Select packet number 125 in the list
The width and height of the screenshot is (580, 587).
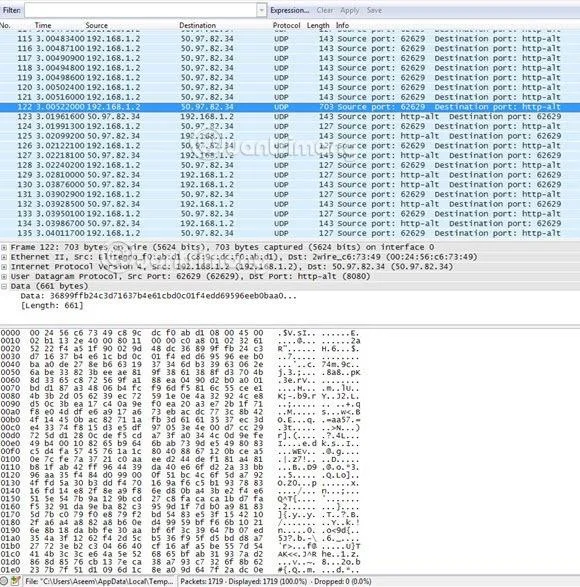pyautogui.click(x=290, y=136)
